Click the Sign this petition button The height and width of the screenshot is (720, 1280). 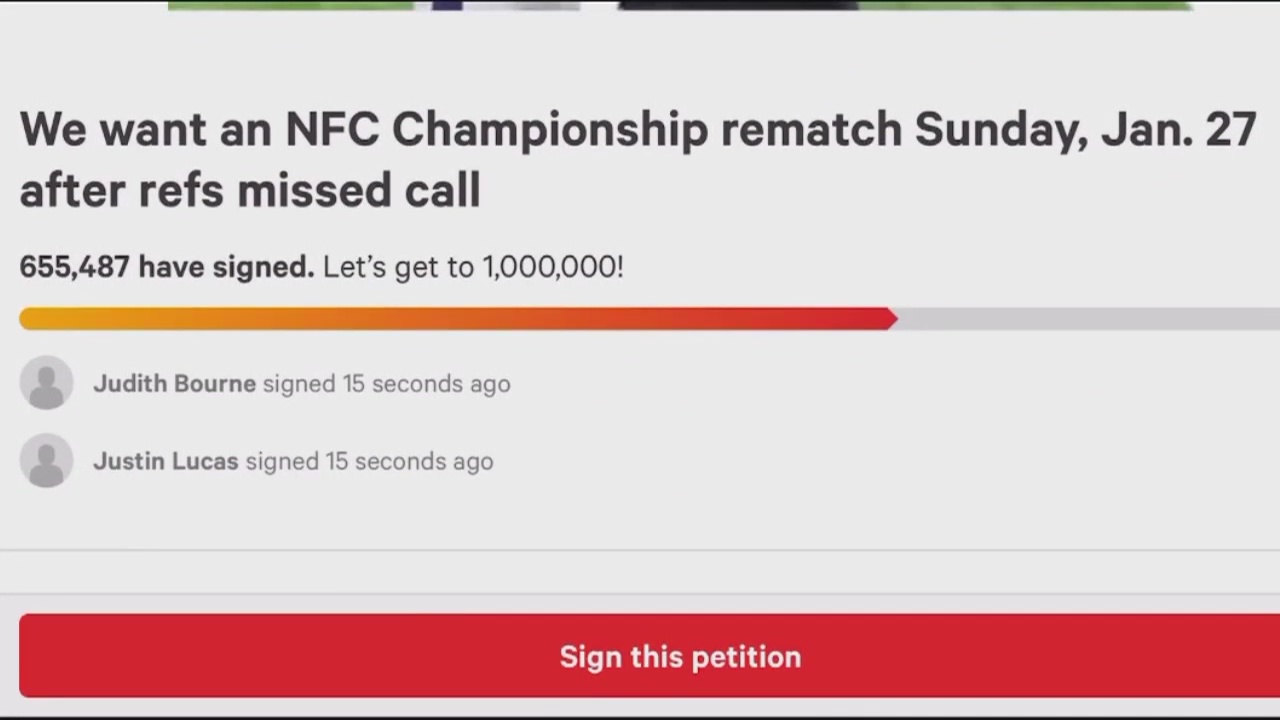pyautogui.click(x=640, y=656)
